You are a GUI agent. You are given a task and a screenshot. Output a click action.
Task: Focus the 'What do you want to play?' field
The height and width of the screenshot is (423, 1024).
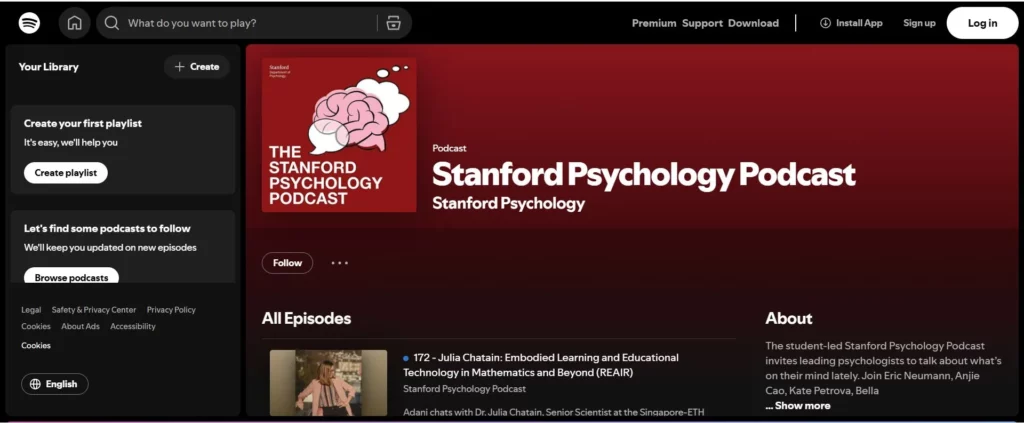click(x=254, y=23)
